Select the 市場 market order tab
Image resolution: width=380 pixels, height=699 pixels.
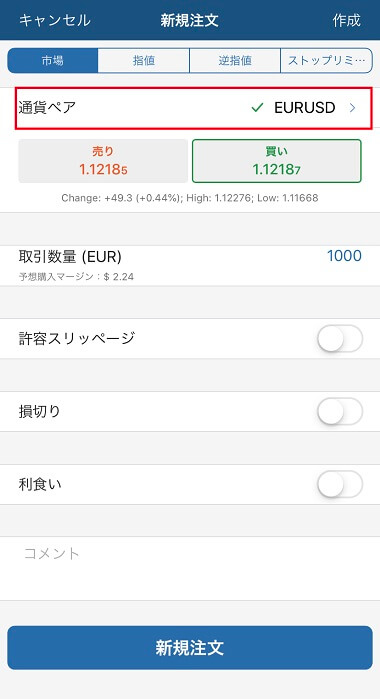pos(53,61)
